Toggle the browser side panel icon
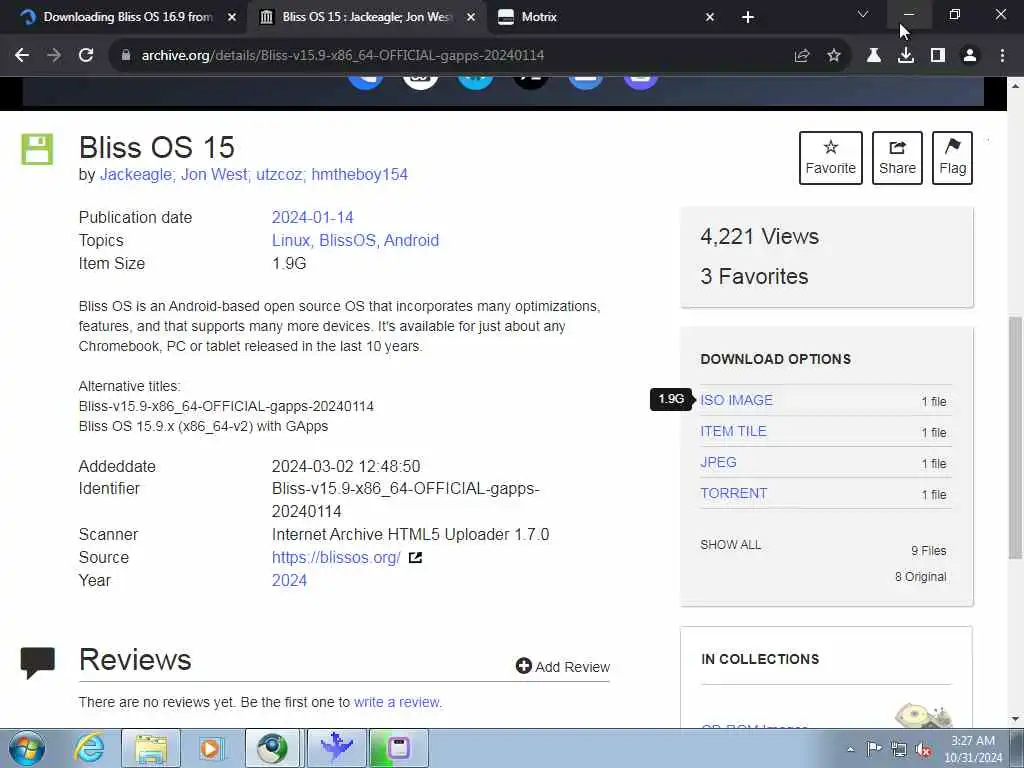1024x768 pixels. click(x=938, y=56)
